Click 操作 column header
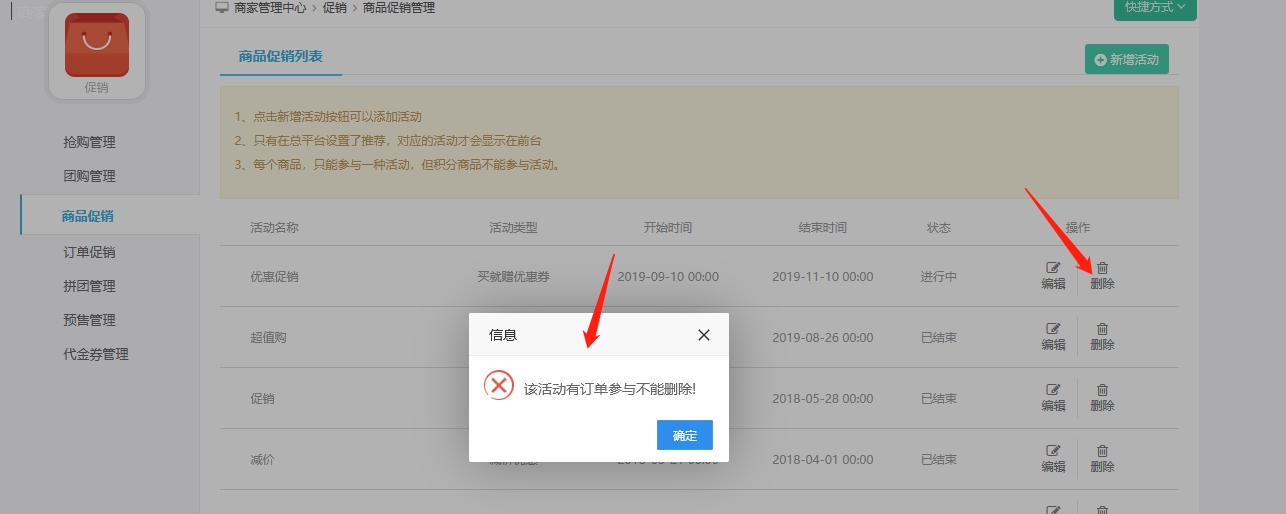This screenshot has height=514, width=1286. pos(1078,228)
